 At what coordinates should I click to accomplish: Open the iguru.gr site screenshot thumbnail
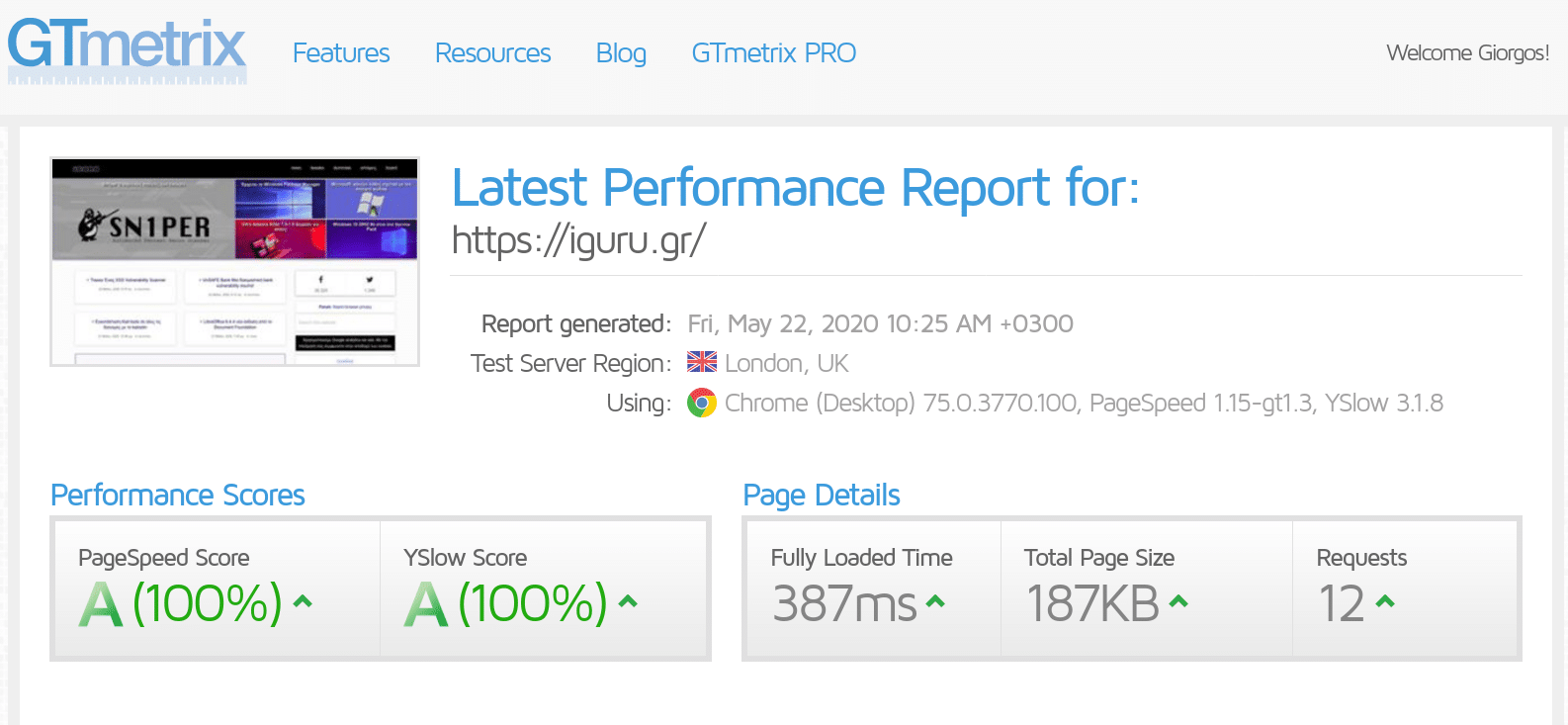pyautogui.click(x=235, y=262)
